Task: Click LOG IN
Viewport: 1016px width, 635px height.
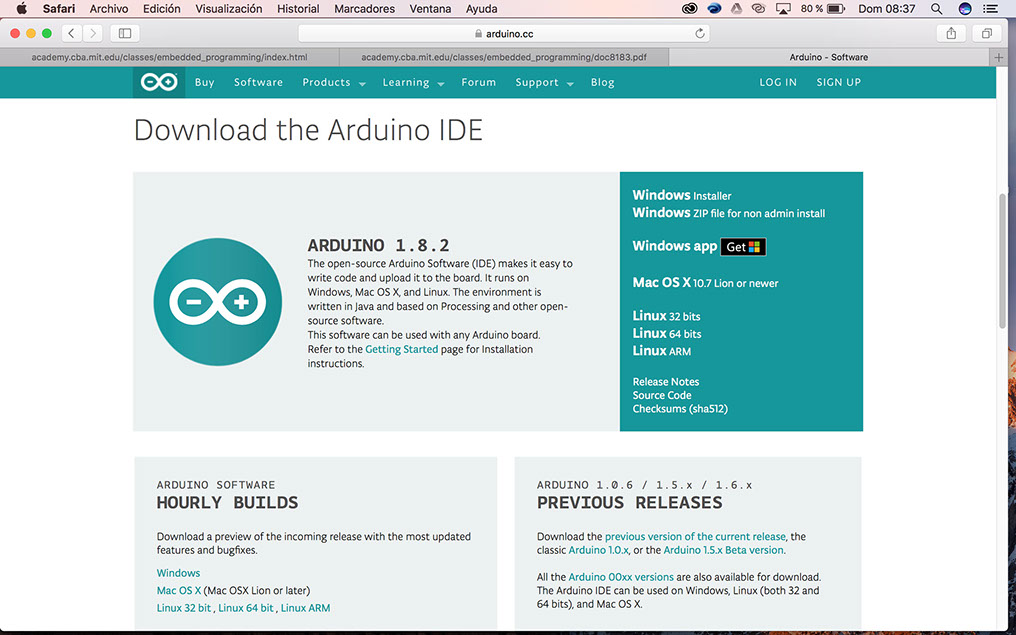Action: (778, 82)
